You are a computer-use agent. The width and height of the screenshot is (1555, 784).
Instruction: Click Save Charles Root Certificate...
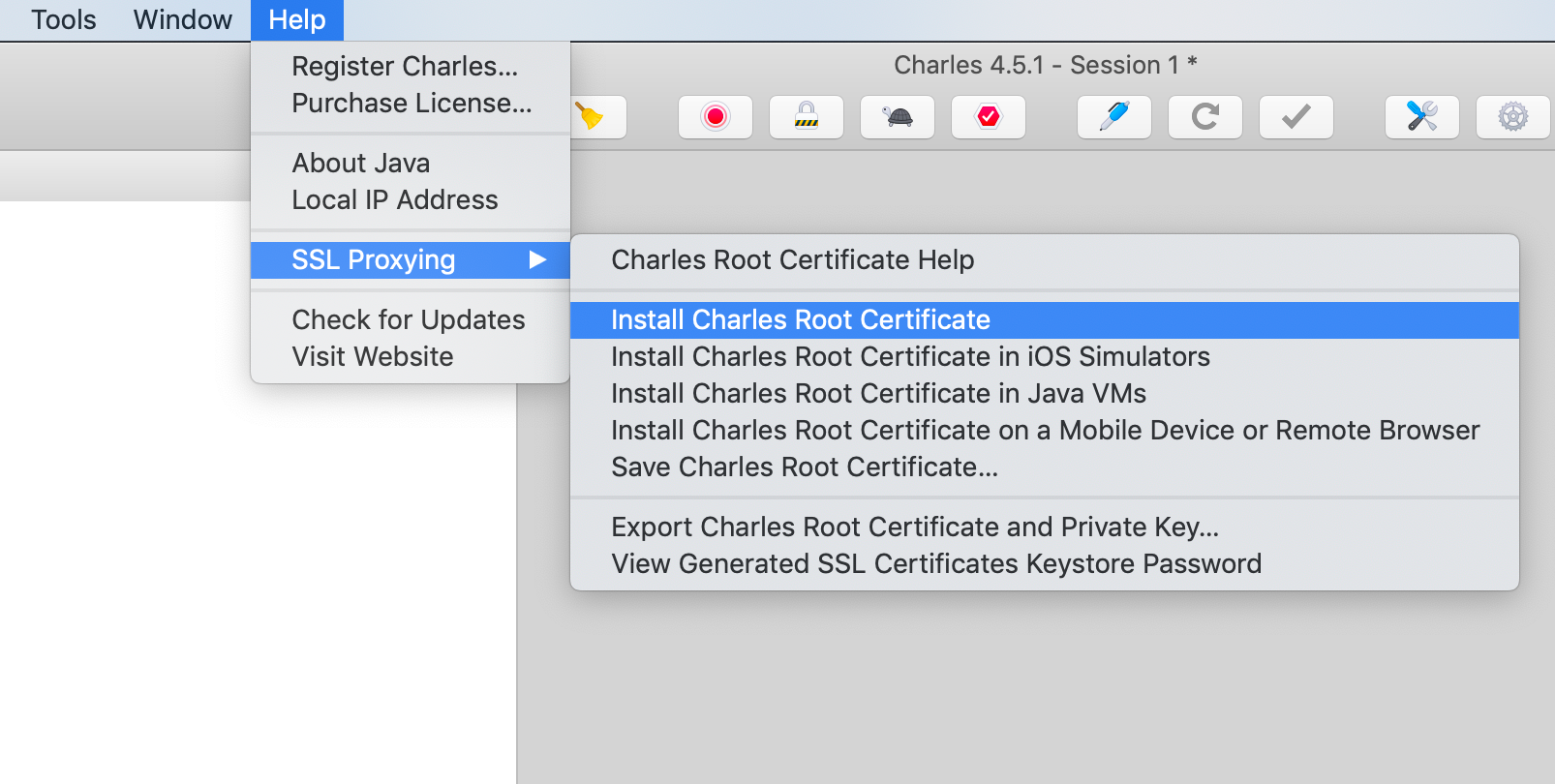pos(1045,467)
